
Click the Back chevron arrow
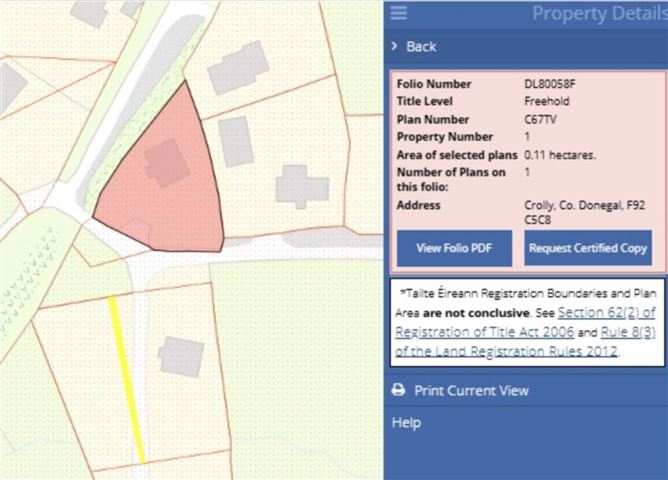396,47
